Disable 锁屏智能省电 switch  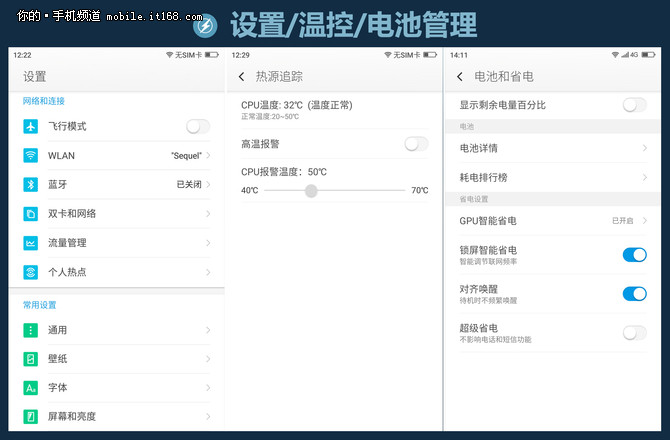coord(635,255)
